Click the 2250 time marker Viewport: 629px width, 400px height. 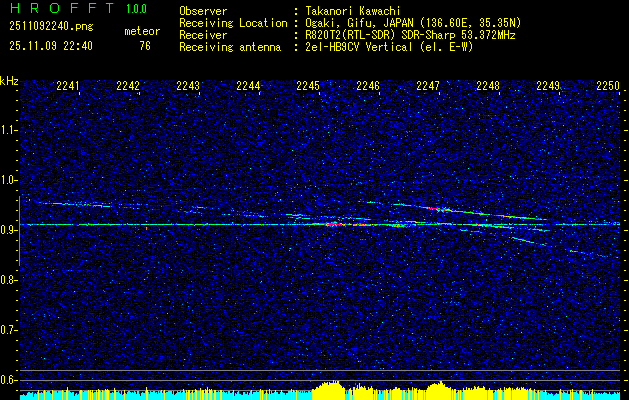click(x=608, y=86)
